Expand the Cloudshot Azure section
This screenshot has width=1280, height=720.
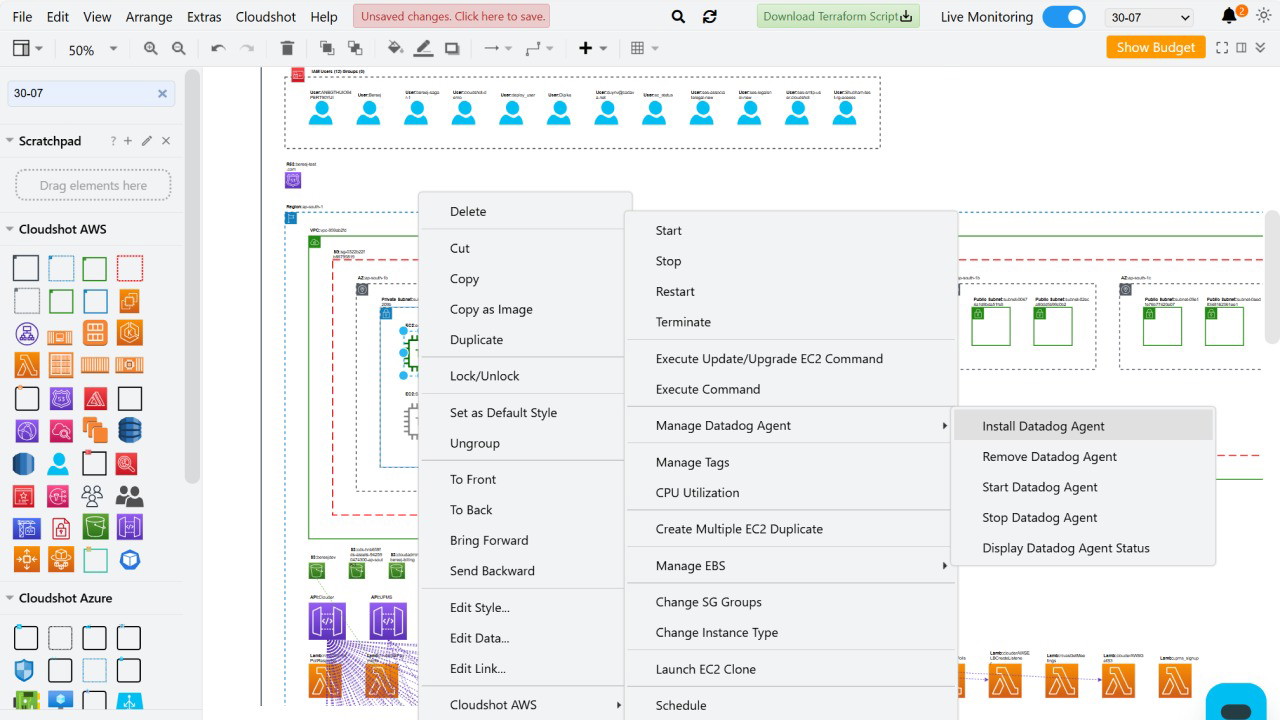click(10, 598)
